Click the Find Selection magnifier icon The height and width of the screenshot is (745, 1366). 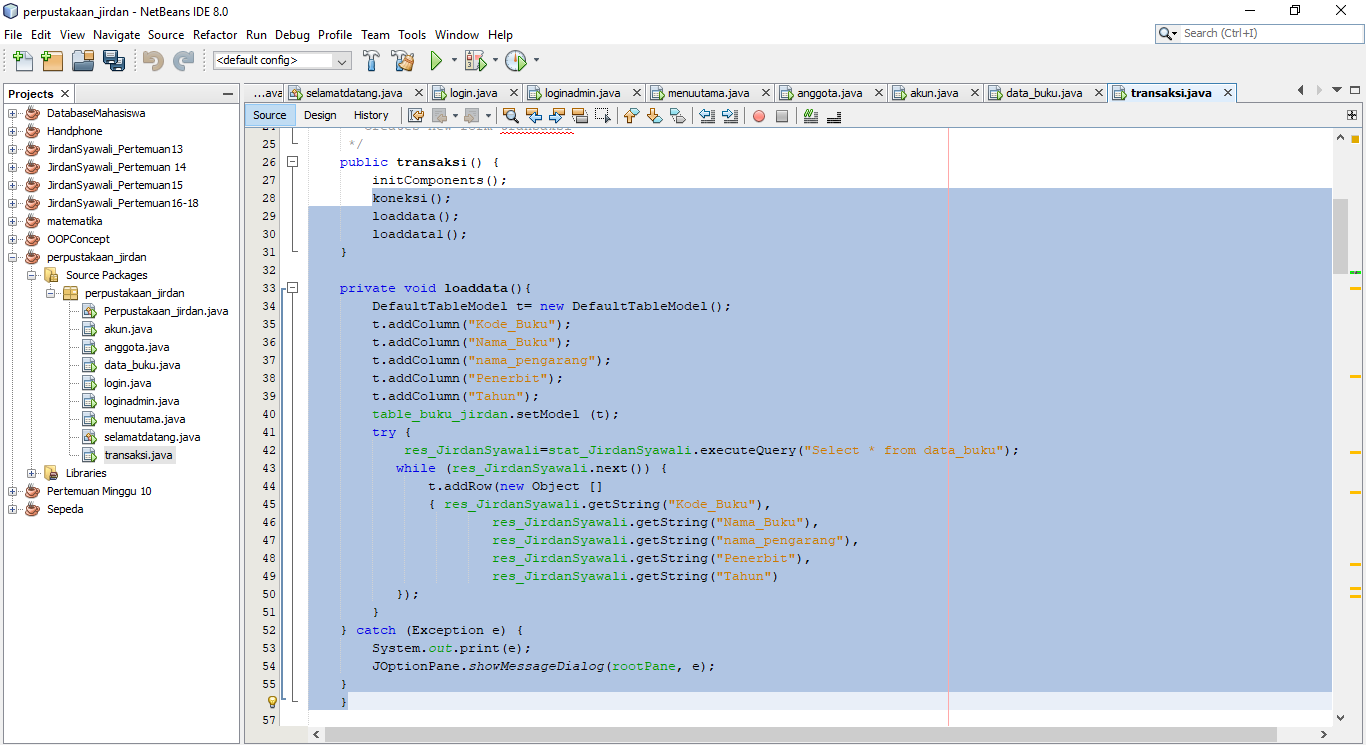511,116
